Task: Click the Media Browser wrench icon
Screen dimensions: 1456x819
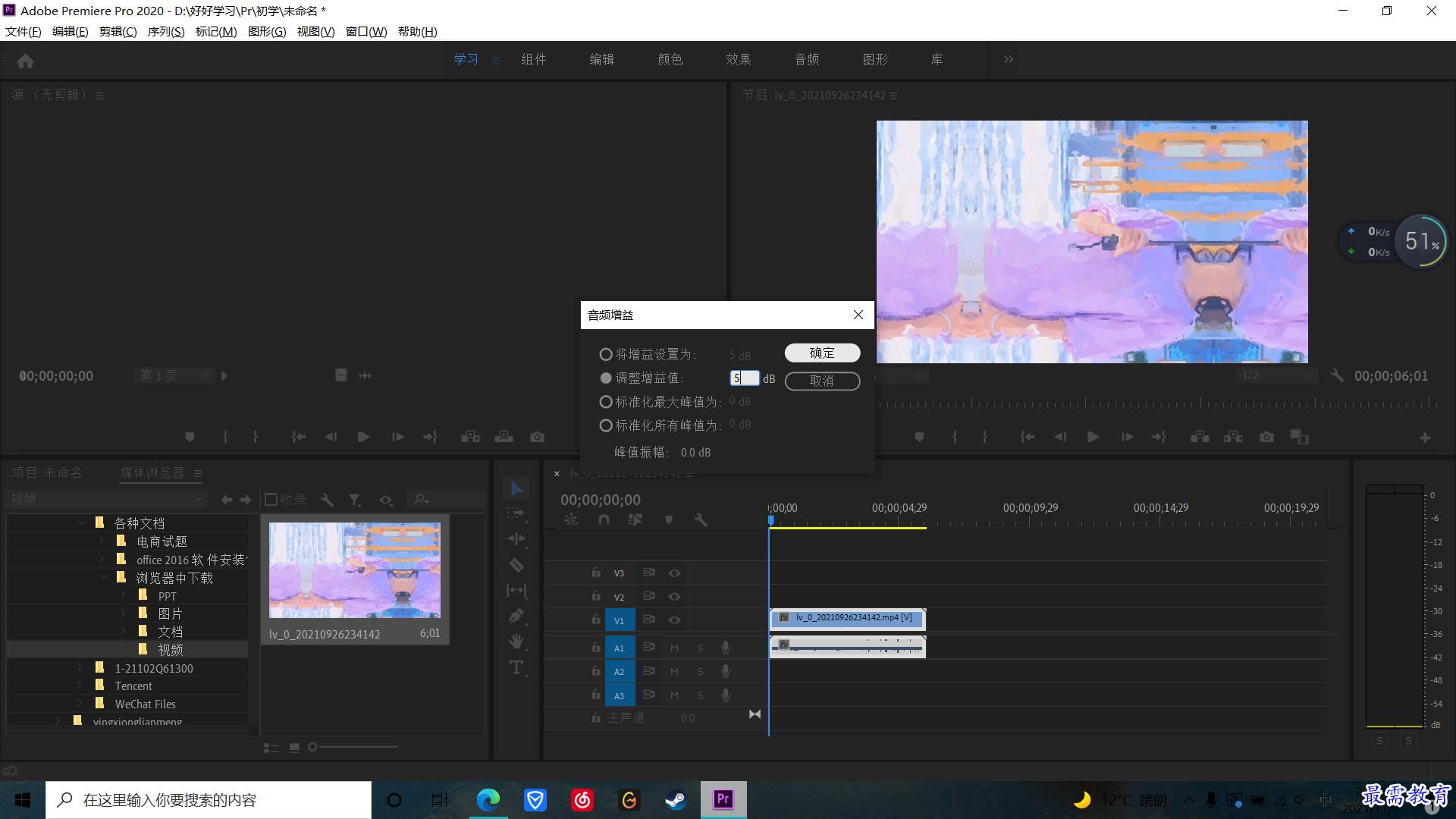Action: click(x=327, y=500)
